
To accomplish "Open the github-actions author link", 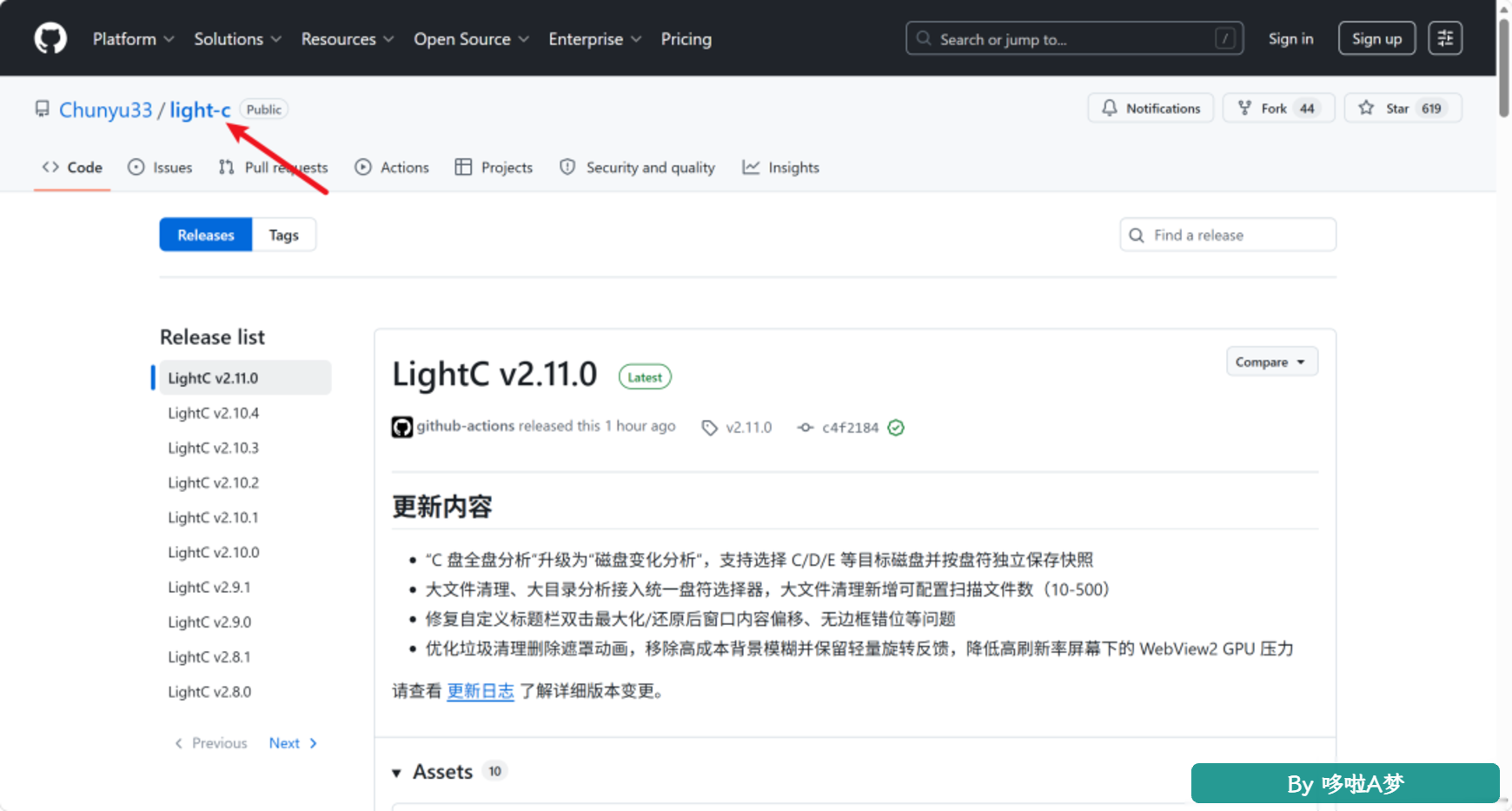I will pos(466,426).
